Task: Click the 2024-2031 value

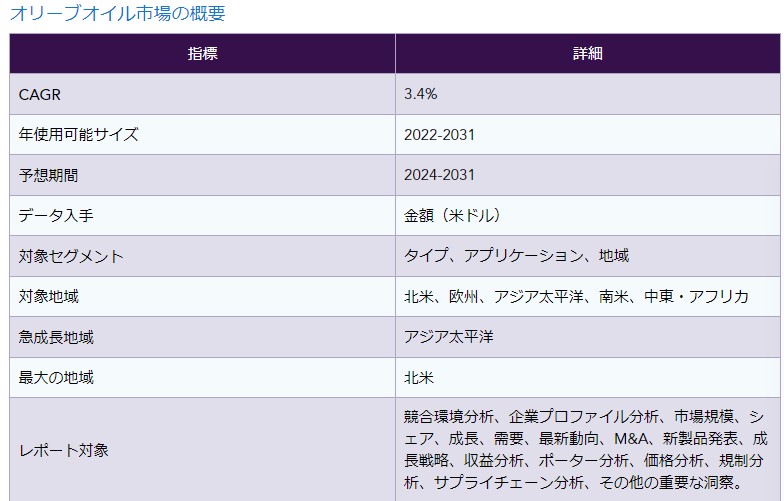Action: 439,175
